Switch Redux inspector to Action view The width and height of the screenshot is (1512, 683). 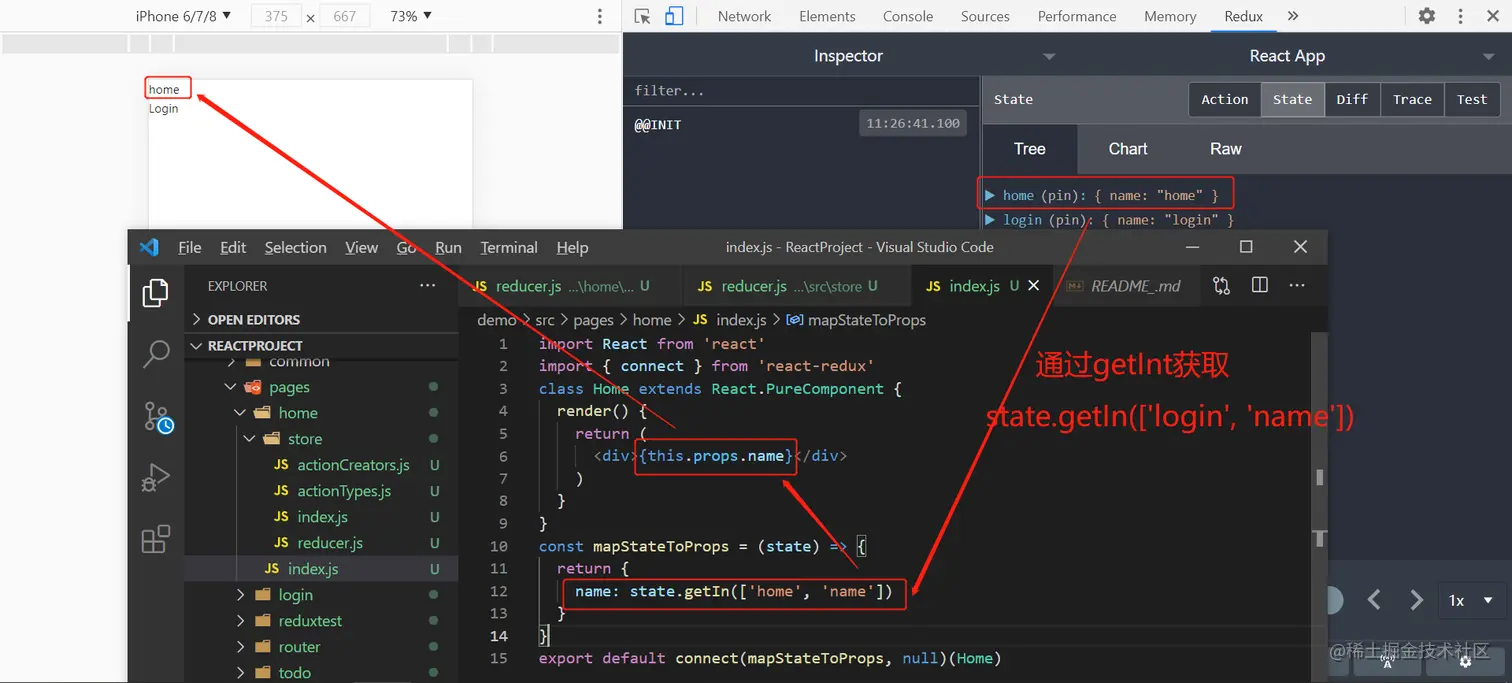(1225, 99)
